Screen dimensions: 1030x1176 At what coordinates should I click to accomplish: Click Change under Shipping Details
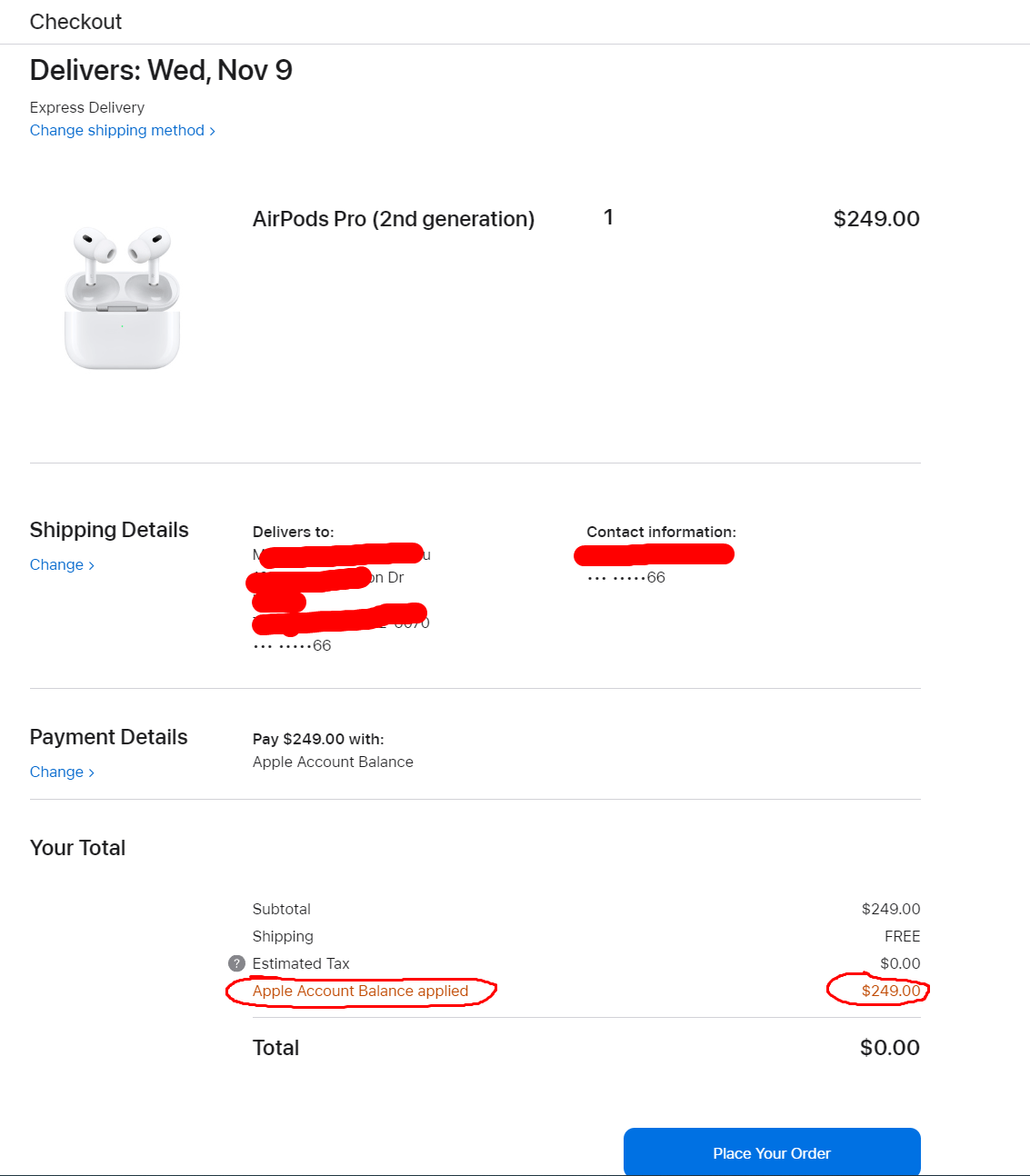pos(56,564)
